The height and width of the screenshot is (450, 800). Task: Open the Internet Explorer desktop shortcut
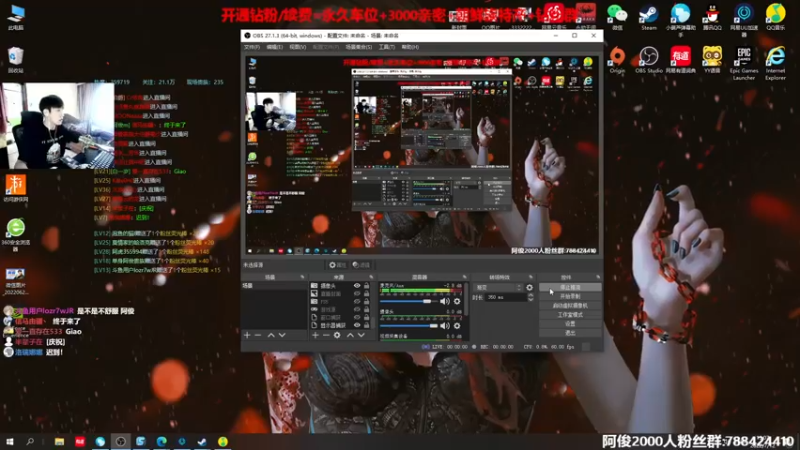coord(776,63)
